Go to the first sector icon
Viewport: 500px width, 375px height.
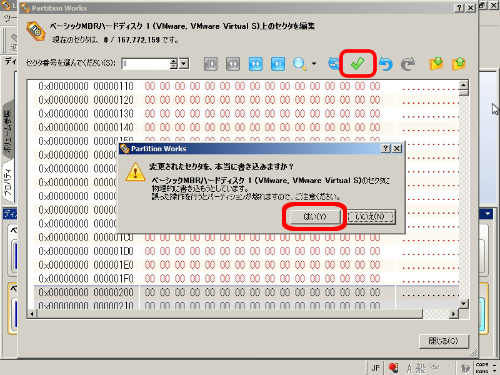(211, 64)
